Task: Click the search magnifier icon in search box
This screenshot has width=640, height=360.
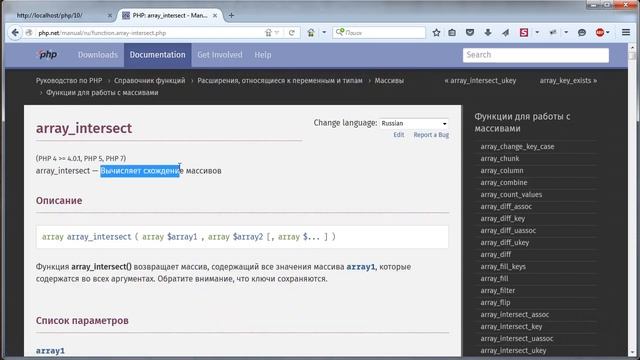Action: [339, 32]
